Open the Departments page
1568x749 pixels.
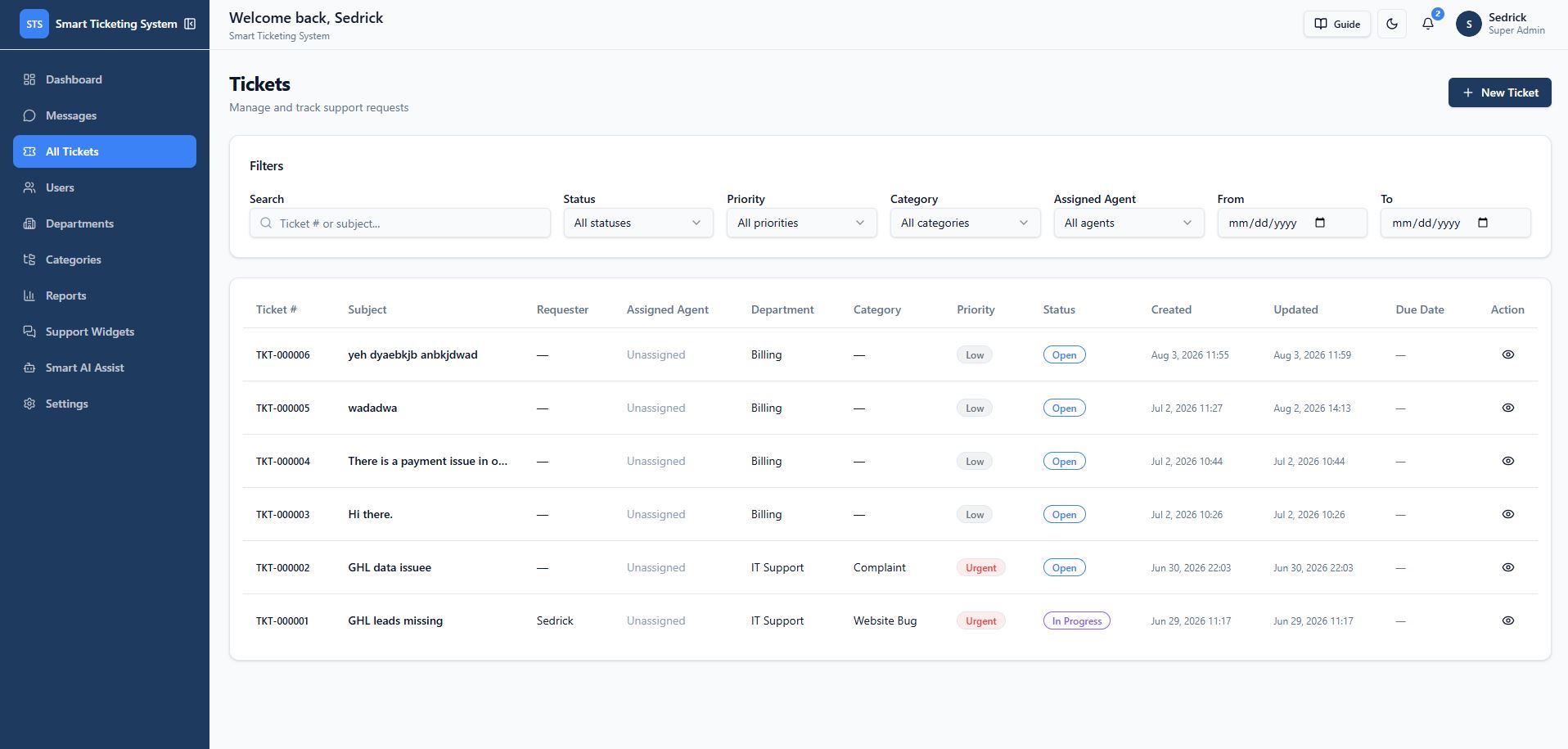(105, 223)
